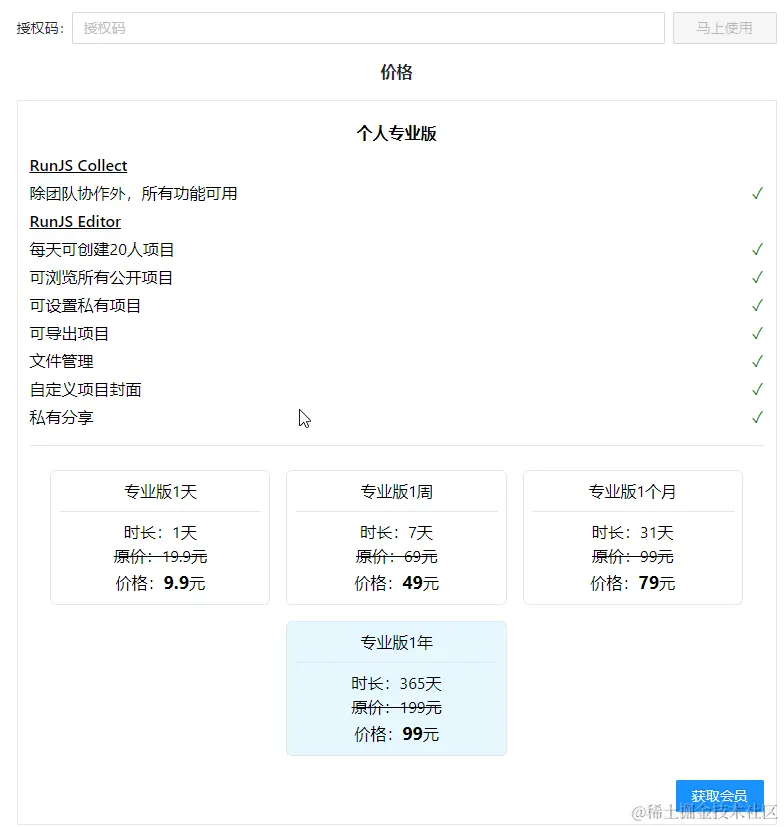The image size is (784, 827).
Task: Select the 专业版1天 plan card
Action: pos(160,537)
